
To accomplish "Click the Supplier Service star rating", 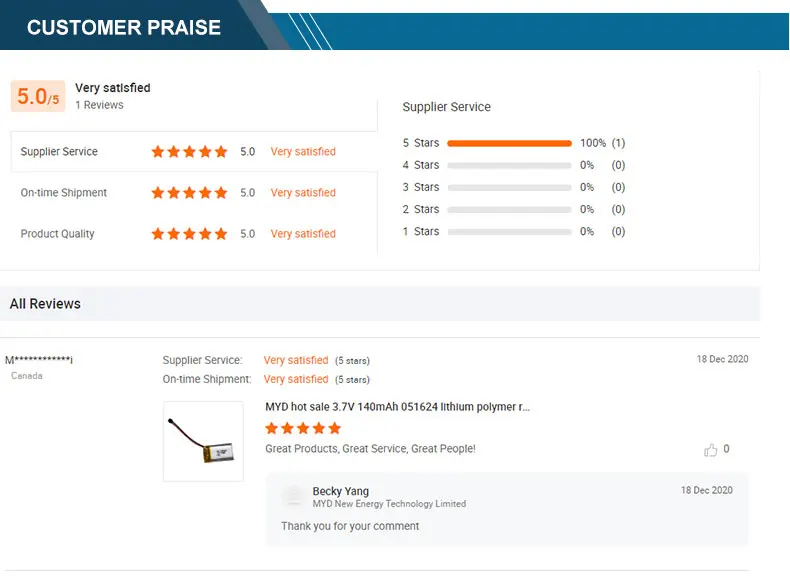I will tap(189, 152).
